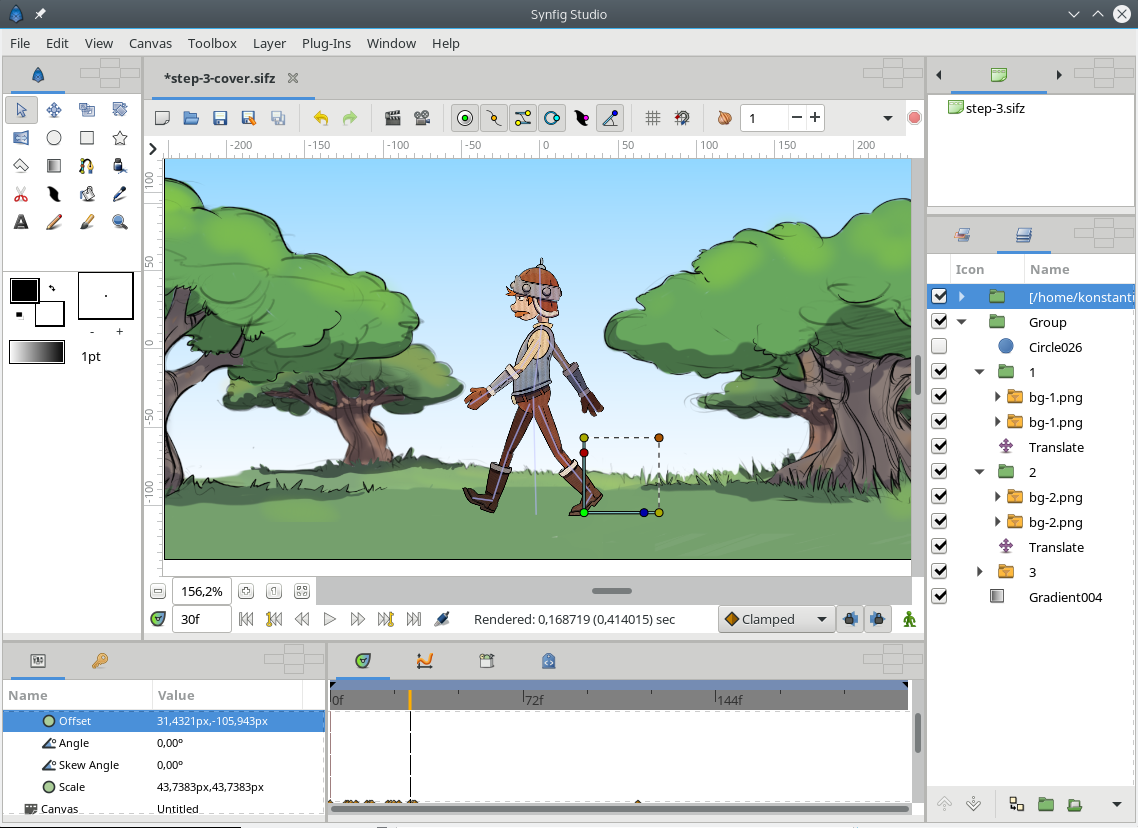Image resolution: width=1138 pixels, height=828 pixels.
Task: Toggle animate editing mode
Action: [x=909, y=619]
